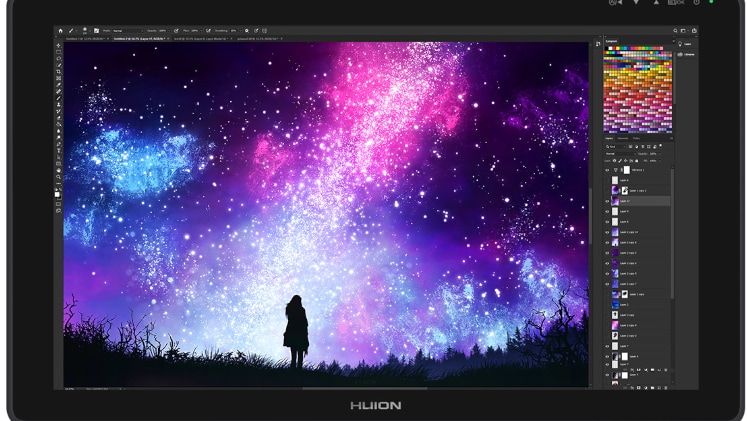This screenshot has height=421, width=747.
Task: Switch to the Paths tab
Action: point(636,138)
